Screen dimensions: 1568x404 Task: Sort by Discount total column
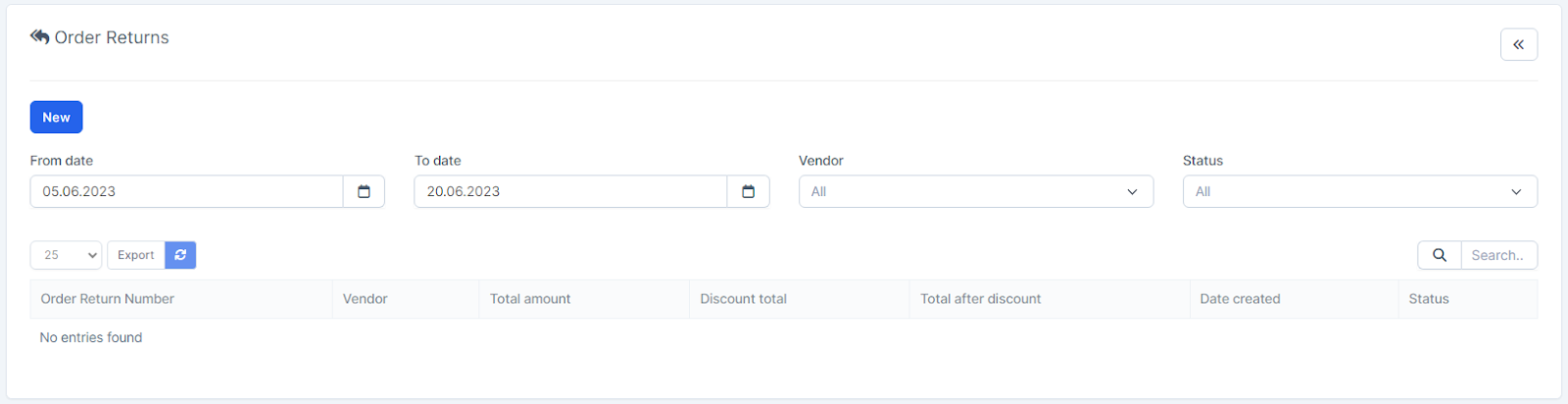click(x=743, y=299)
